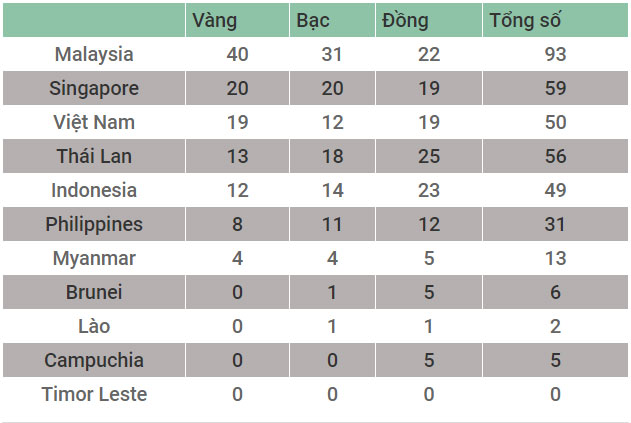The width and height of the screenshot is (631, 423).
Task: Select the Thái Lan country name
Action: point(94,156)
